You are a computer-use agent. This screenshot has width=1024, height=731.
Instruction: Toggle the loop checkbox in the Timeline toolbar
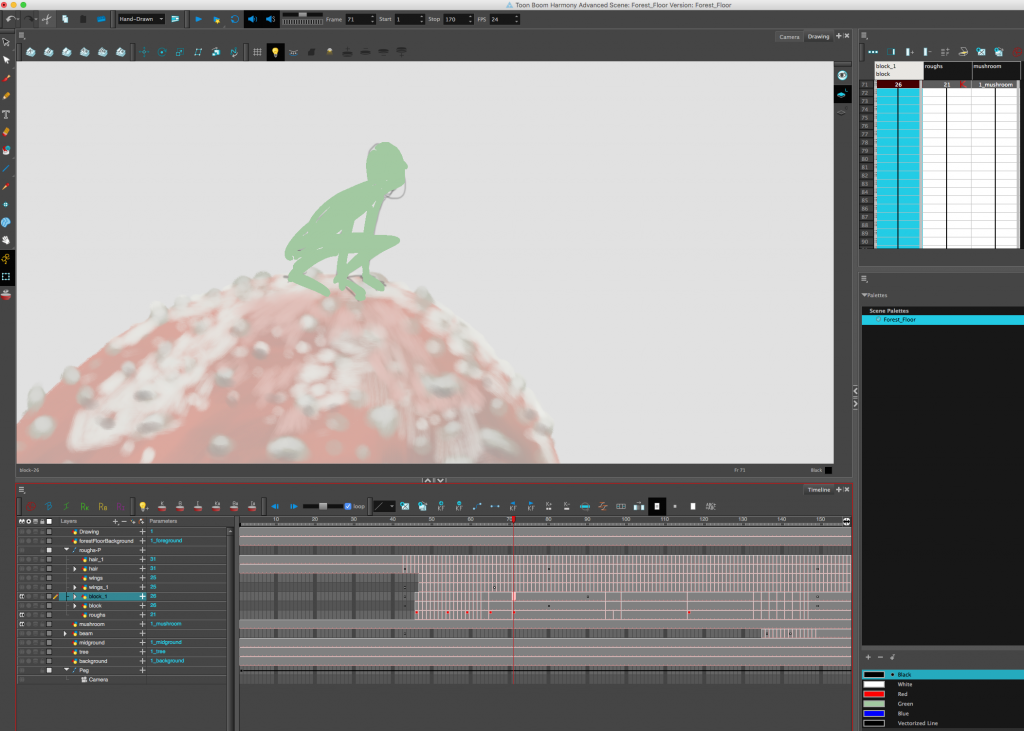pos(347,506)
